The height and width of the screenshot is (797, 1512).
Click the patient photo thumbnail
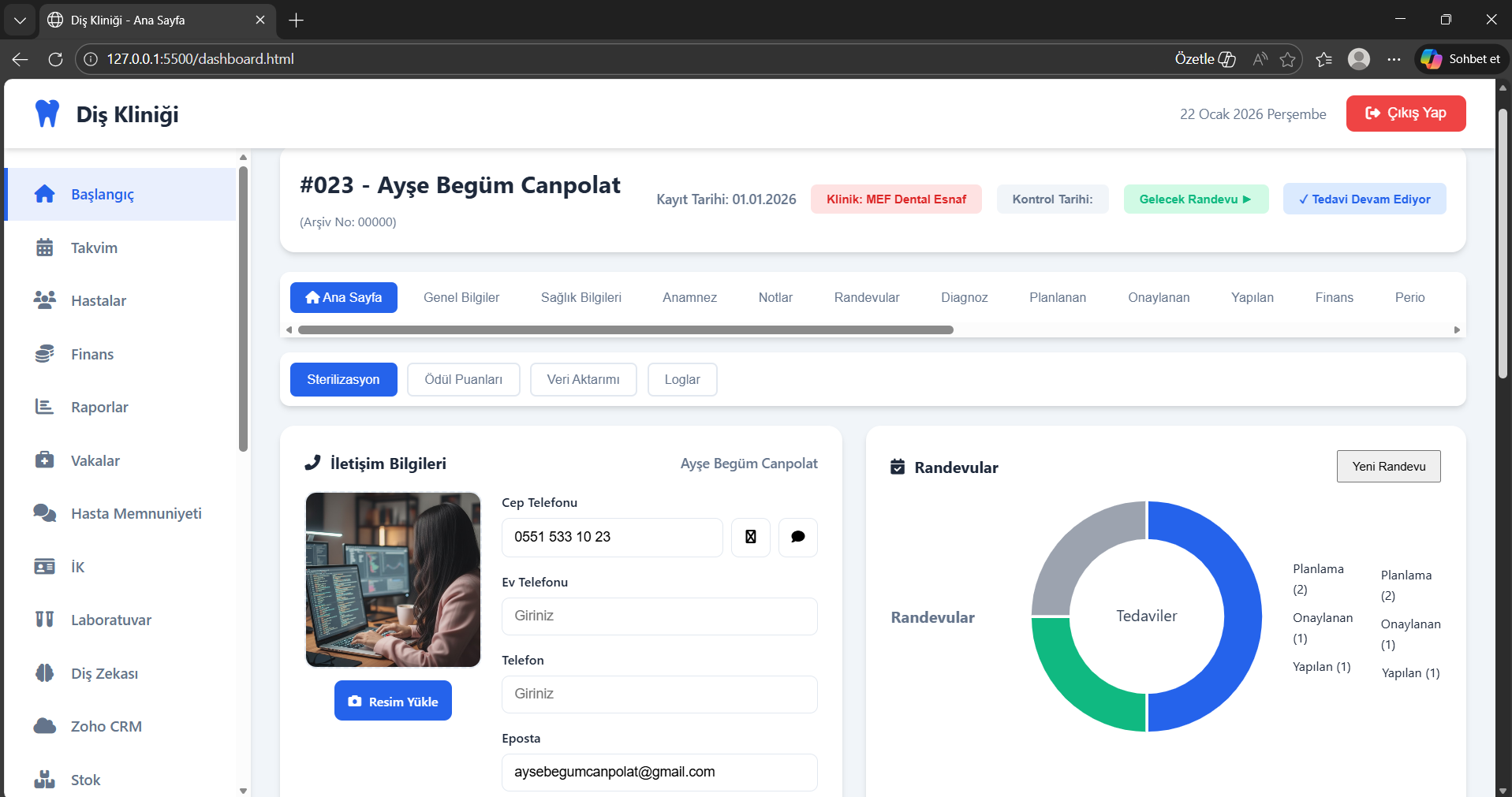[393, 579]
